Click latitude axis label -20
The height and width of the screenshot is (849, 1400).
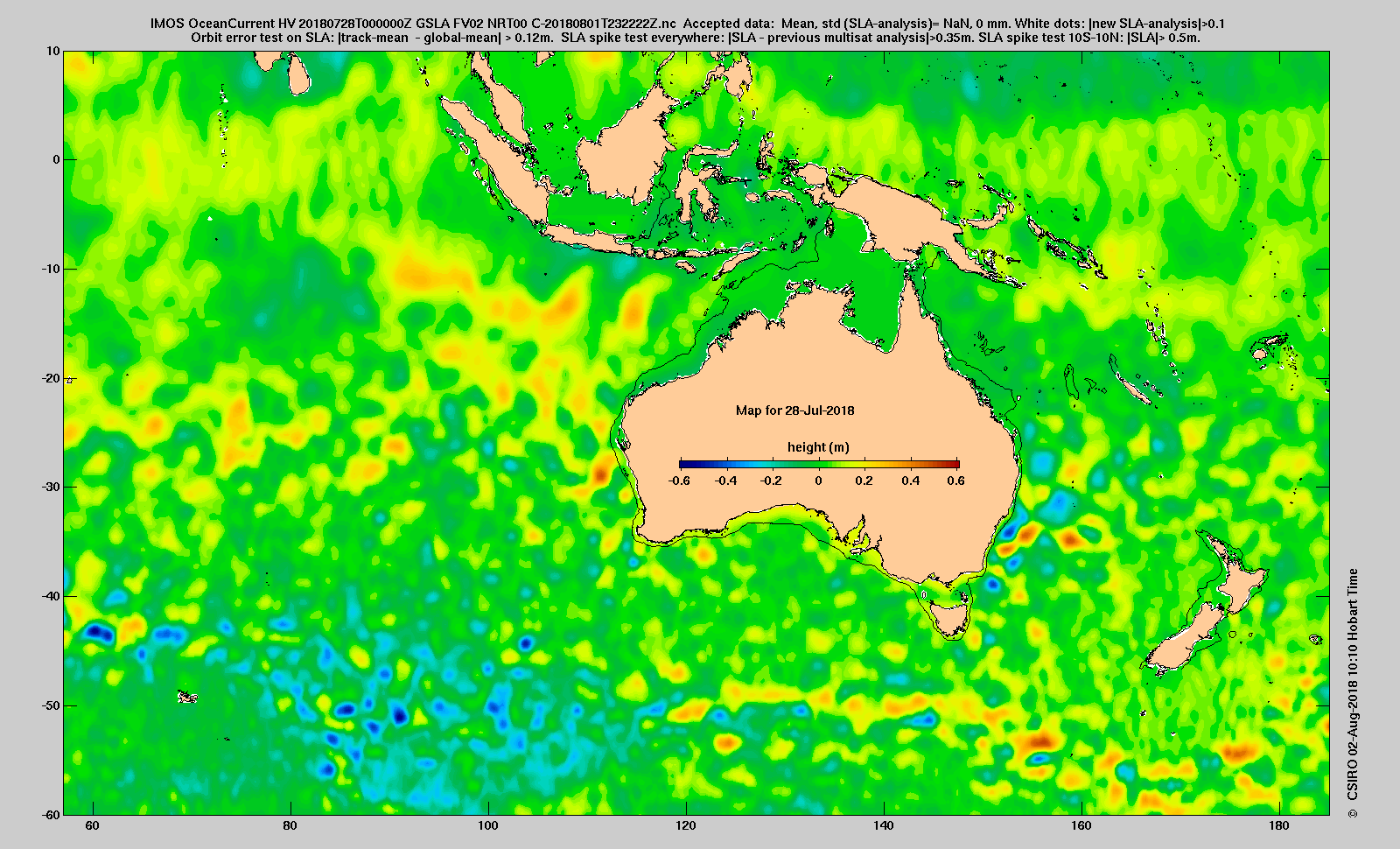51,378
